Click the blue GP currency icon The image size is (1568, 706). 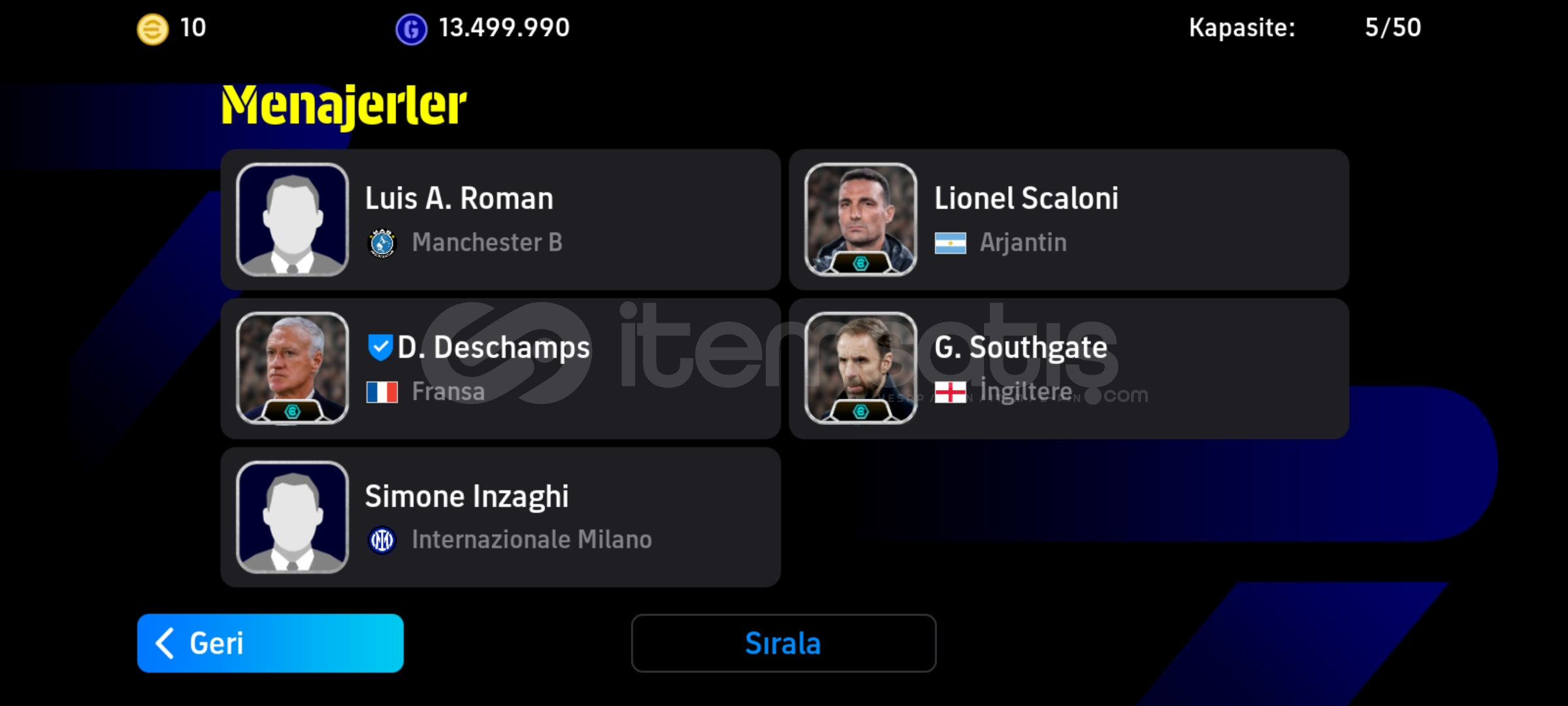coord(411,29)
